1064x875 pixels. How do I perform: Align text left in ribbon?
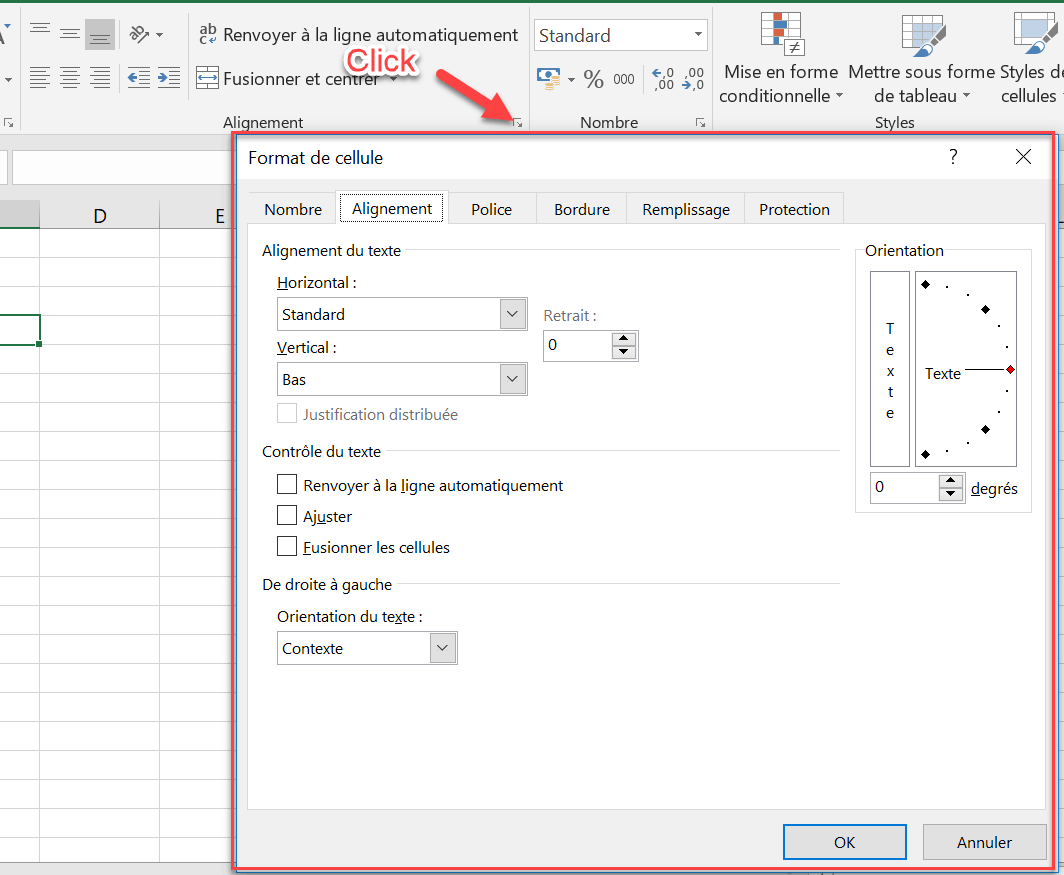[40, 78]
